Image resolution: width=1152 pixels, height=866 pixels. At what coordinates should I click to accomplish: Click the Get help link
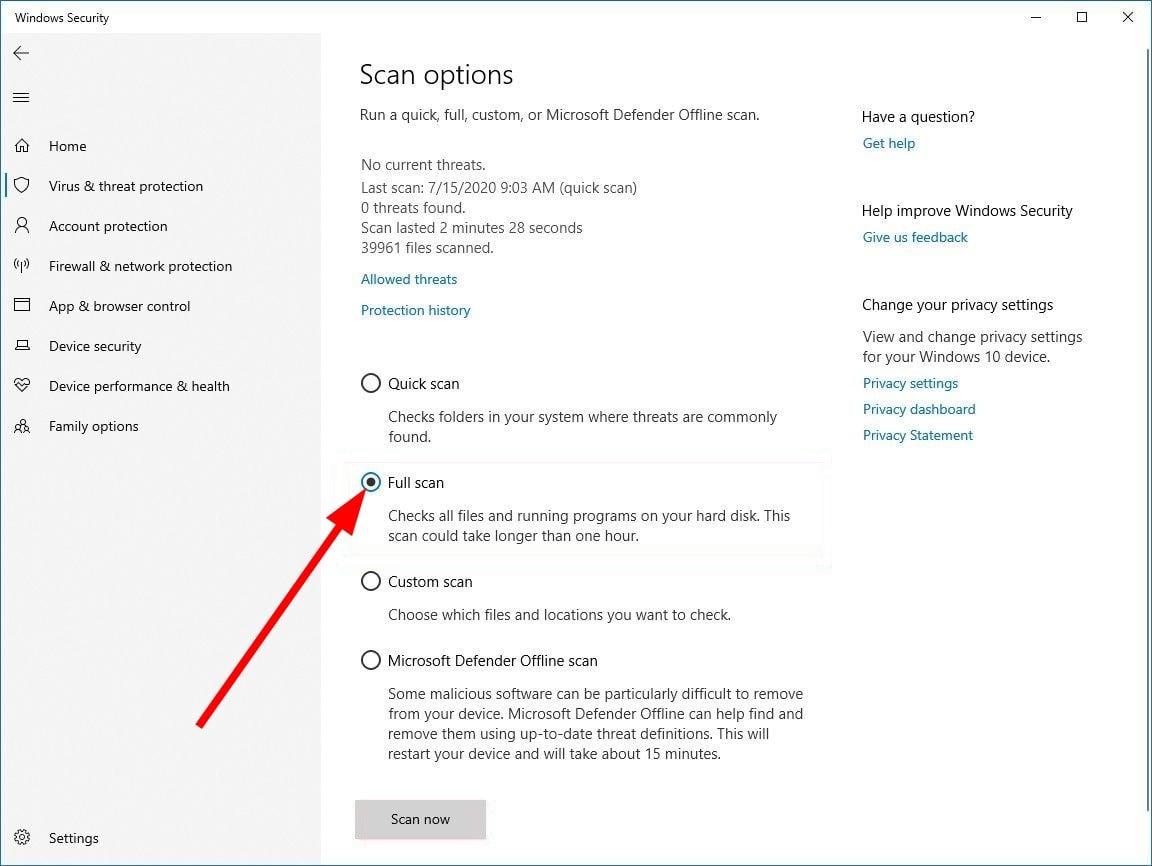tap(888, 143)
